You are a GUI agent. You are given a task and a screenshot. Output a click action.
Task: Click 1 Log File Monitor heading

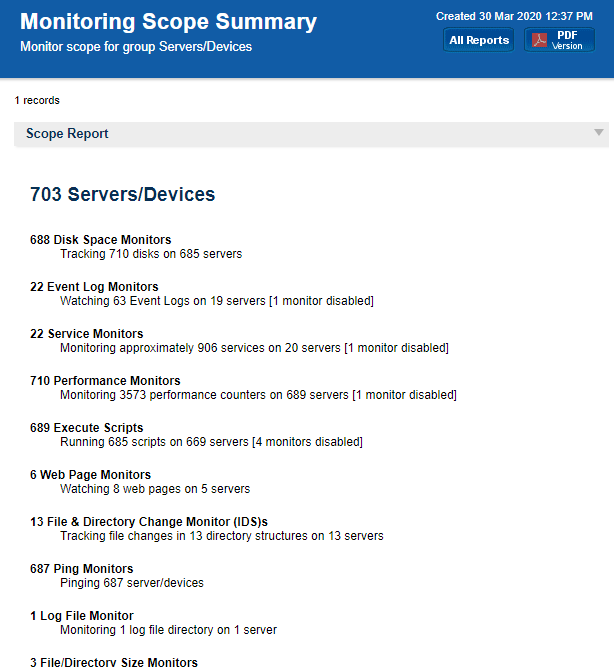pos(81,616)
